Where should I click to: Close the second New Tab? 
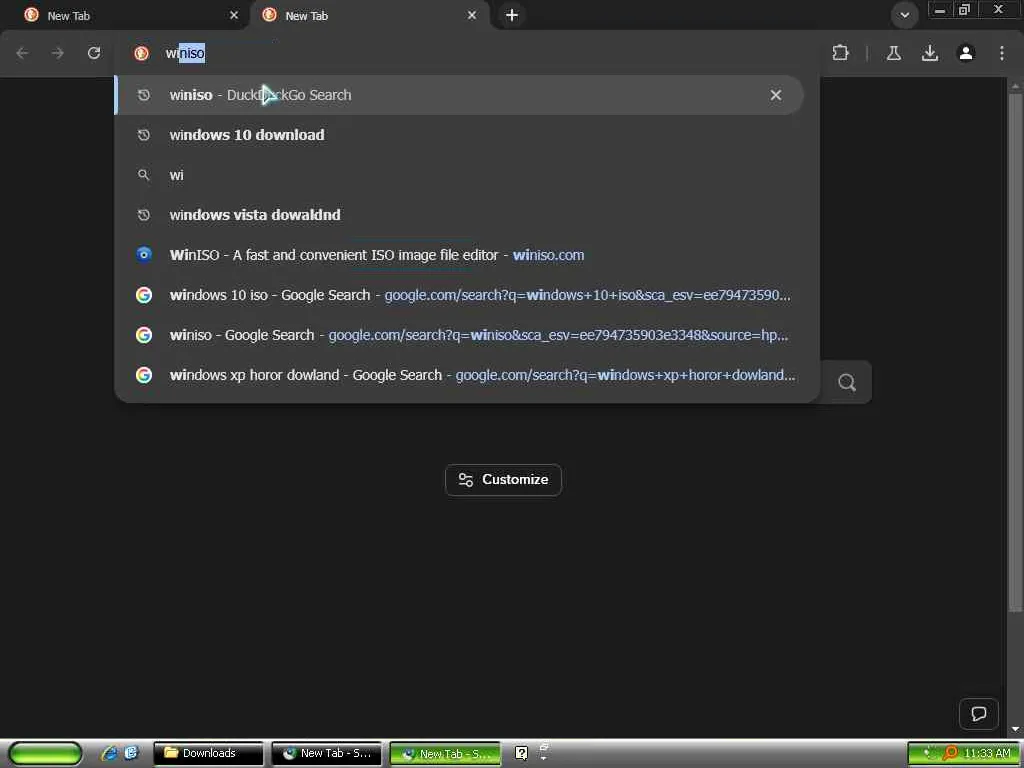(x=472, y=15)
